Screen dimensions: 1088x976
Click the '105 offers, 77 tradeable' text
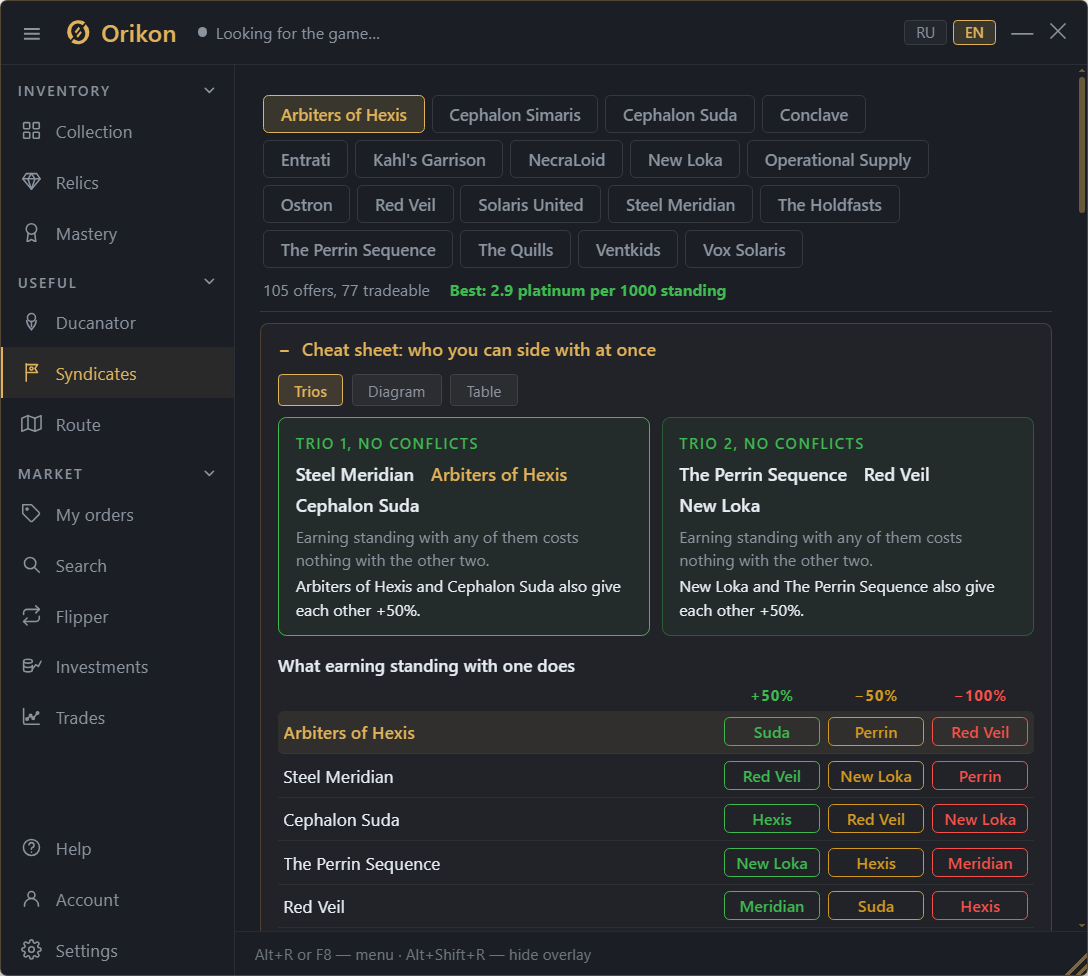(346, 291)
